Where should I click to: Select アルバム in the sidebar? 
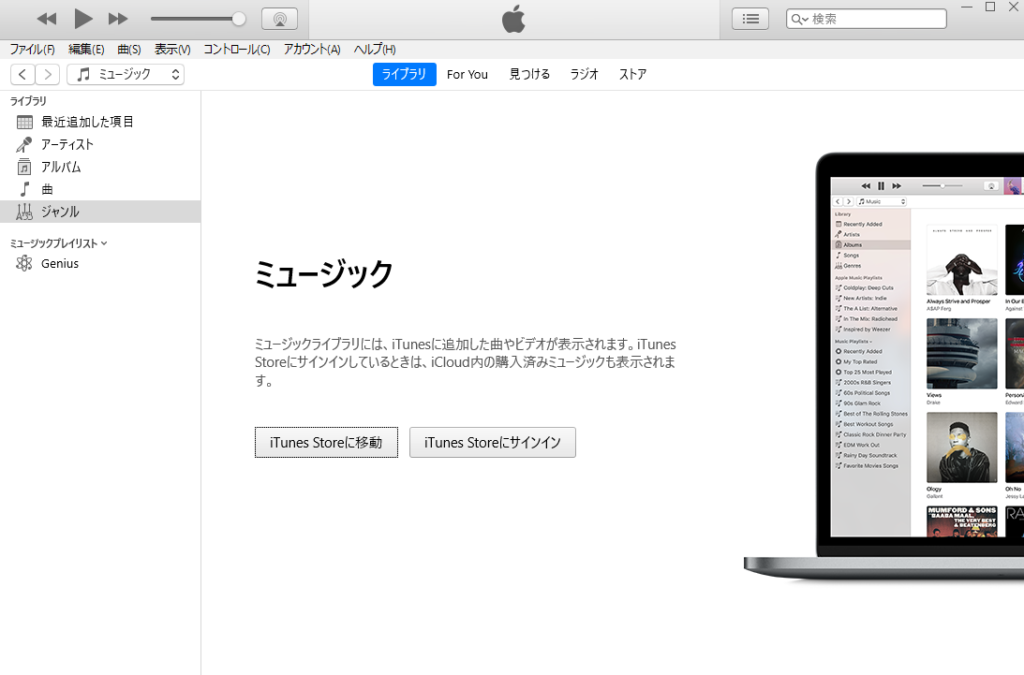(x=101, y=167)
